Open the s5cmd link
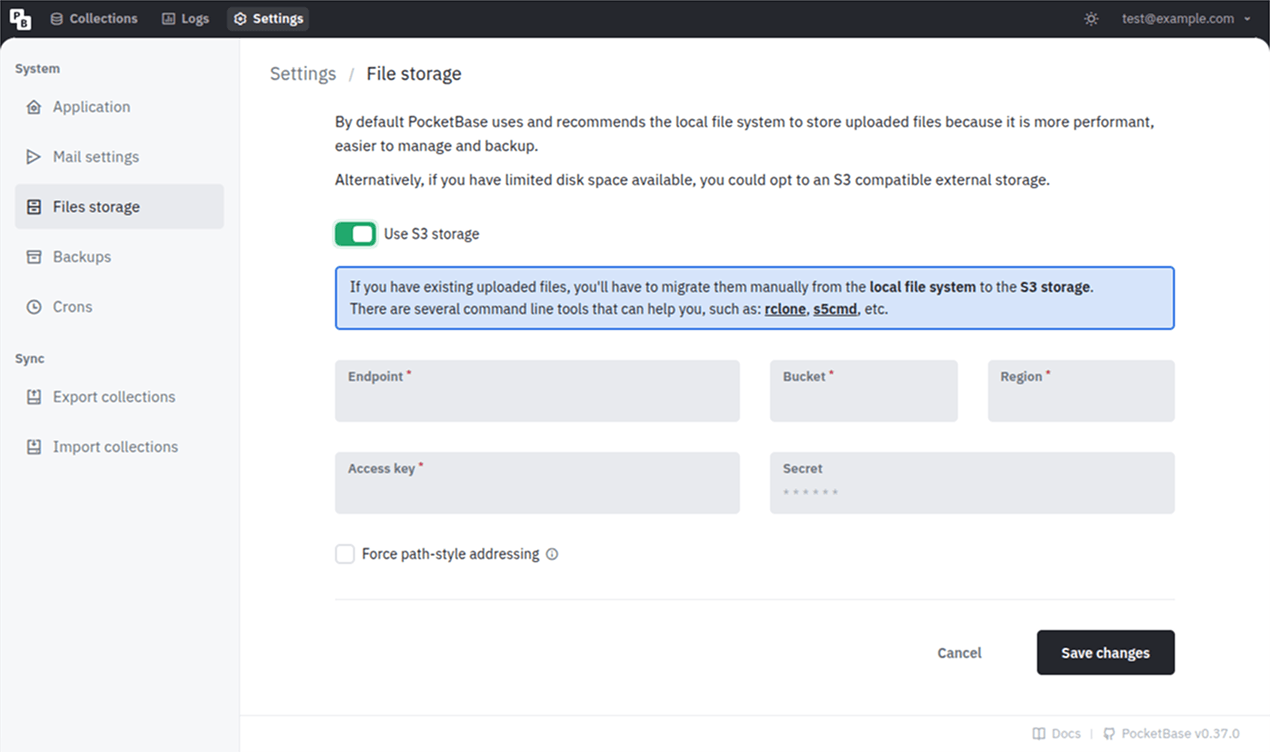The width and height of the screenshot is (1270, 752). pos(835,309)
